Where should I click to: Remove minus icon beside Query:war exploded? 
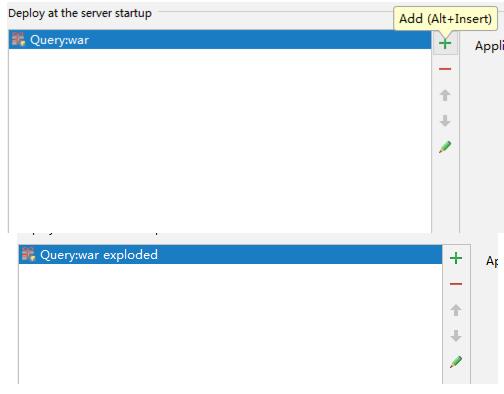456,284
